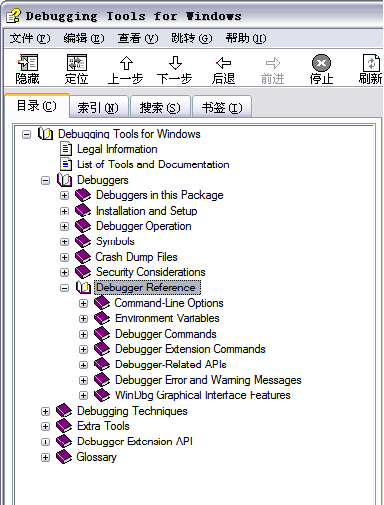Expand the Debugger Extension API node
Viewport: 384px width, 505px height.
tap(45, 442)
